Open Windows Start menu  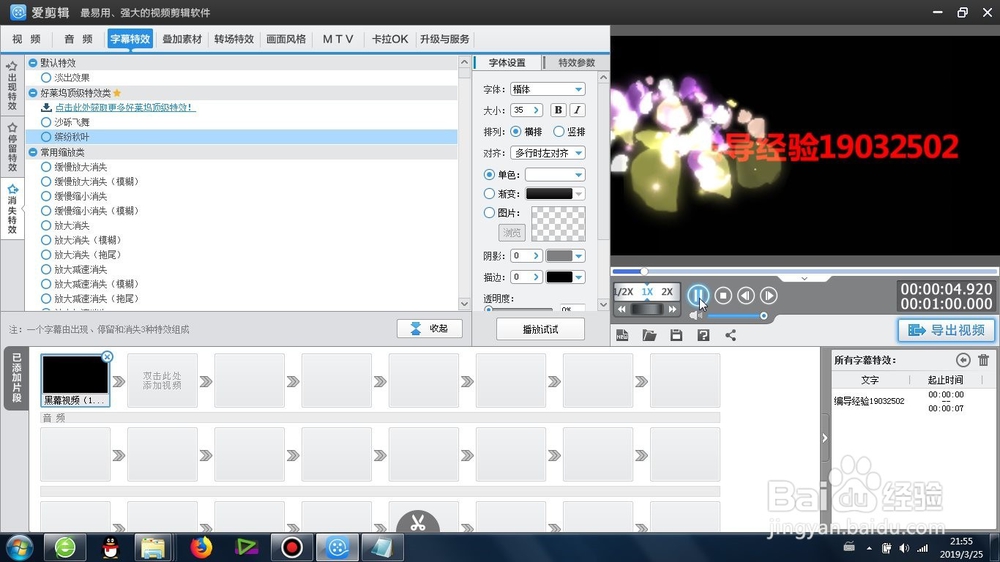(18, 547)
